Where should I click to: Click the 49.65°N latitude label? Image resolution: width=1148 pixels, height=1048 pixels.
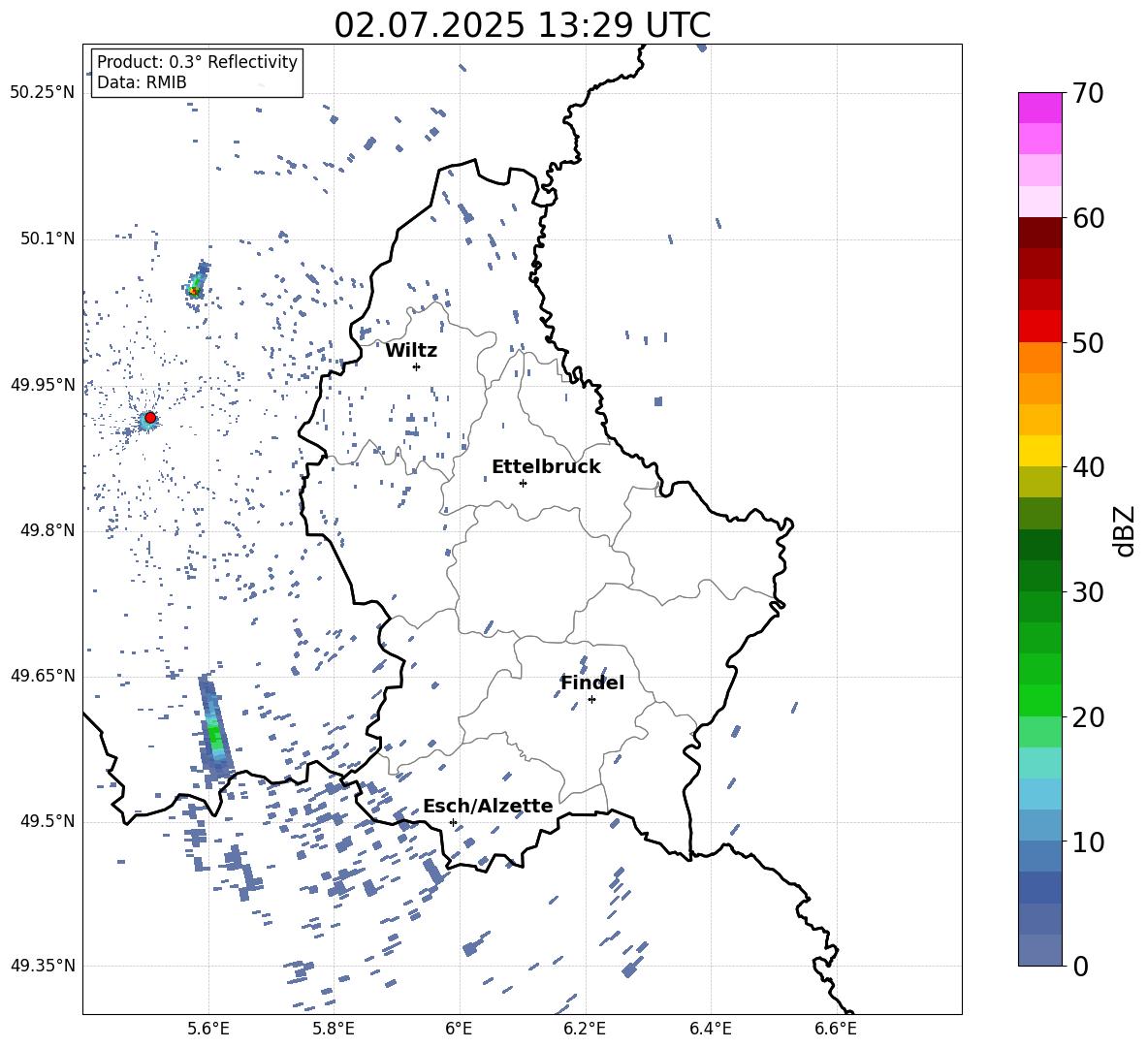(43, 676)
